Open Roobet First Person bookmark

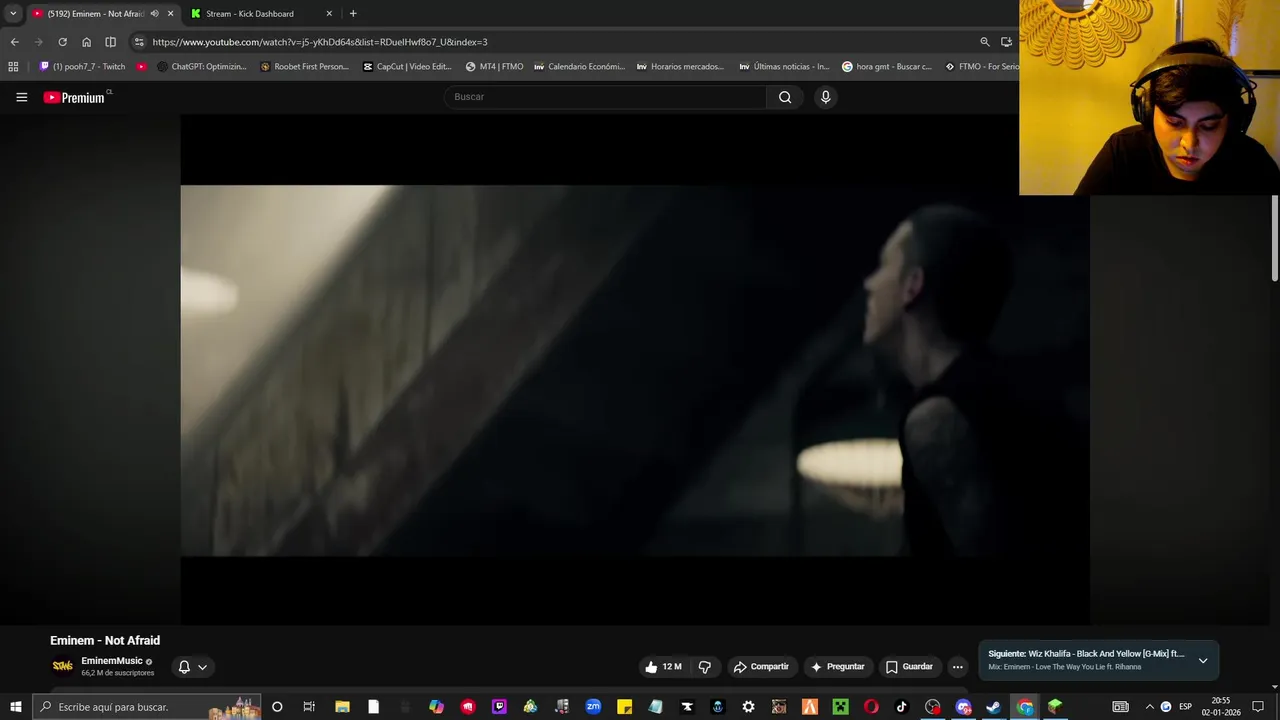pyautogui.click(x=304, y=67)
